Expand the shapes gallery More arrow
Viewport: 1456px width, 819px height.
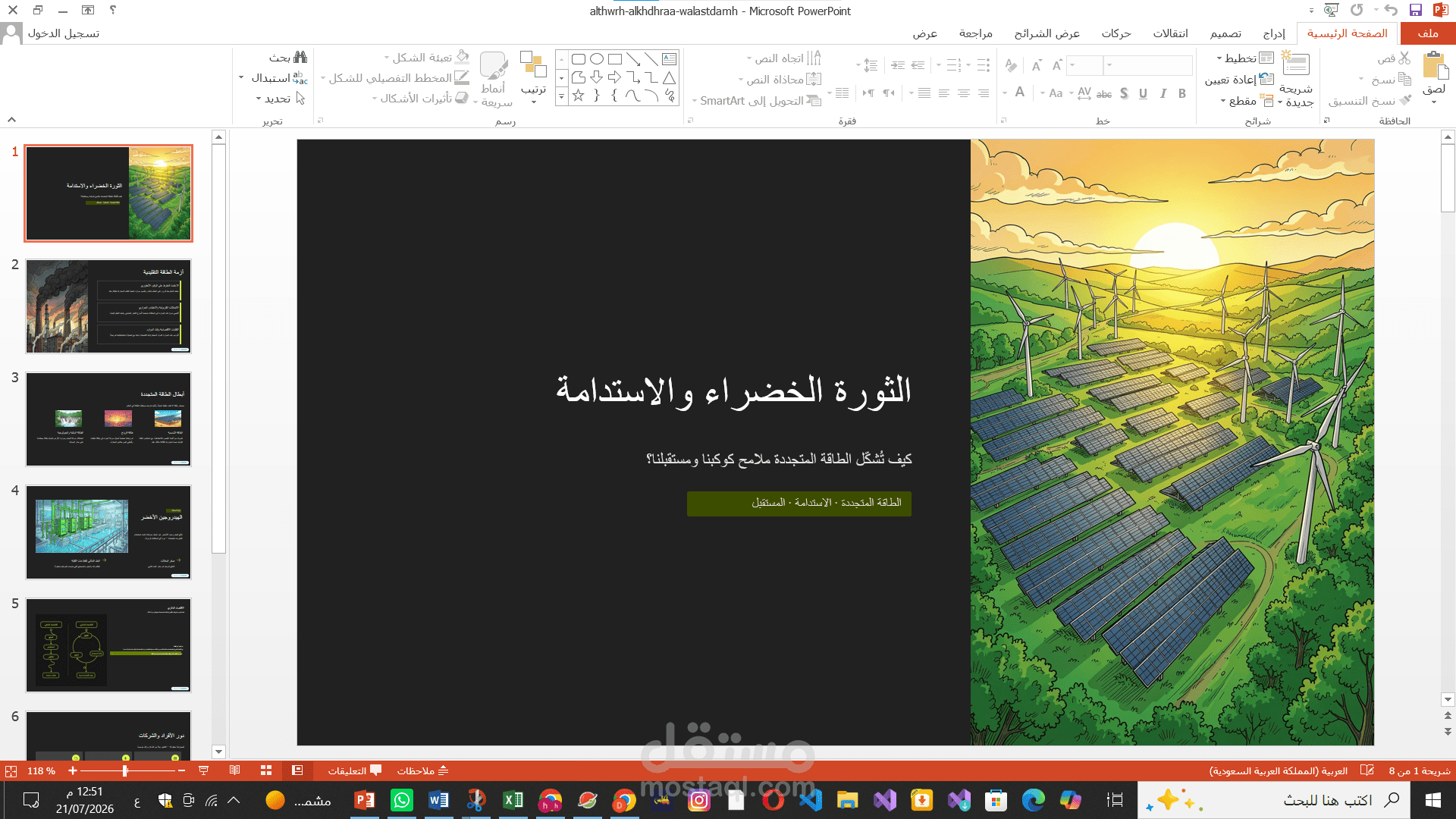click(x=561, y=96)
